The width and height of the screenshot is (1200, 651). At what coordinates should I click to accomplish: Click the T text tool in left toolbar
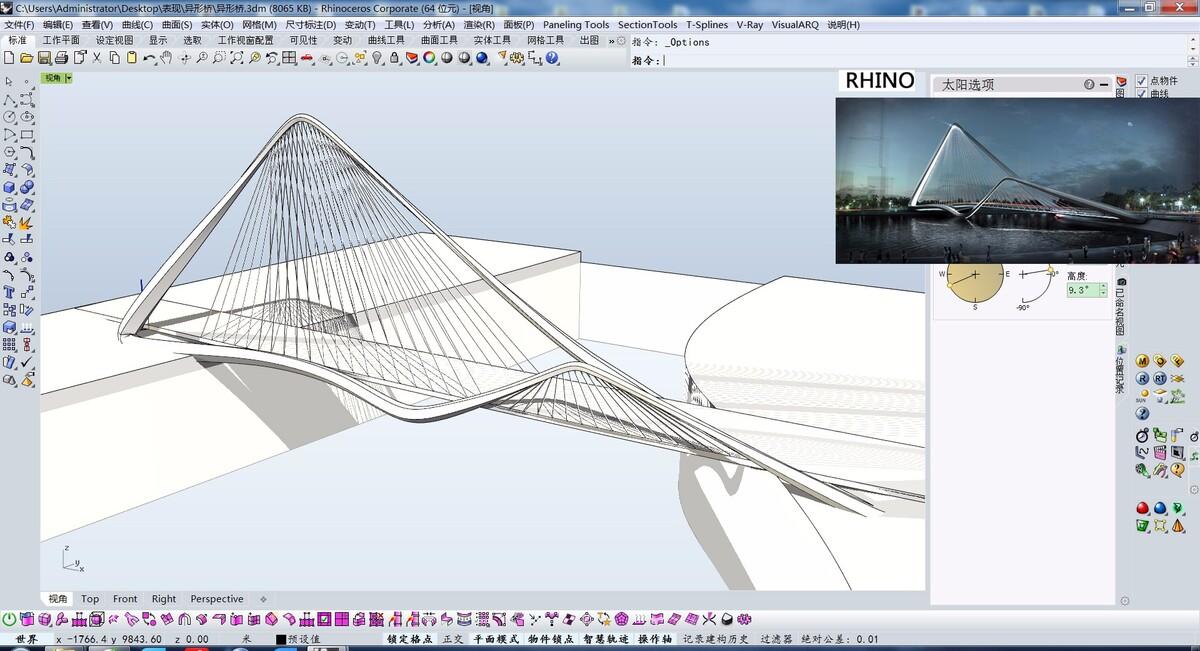pos(9,293)
